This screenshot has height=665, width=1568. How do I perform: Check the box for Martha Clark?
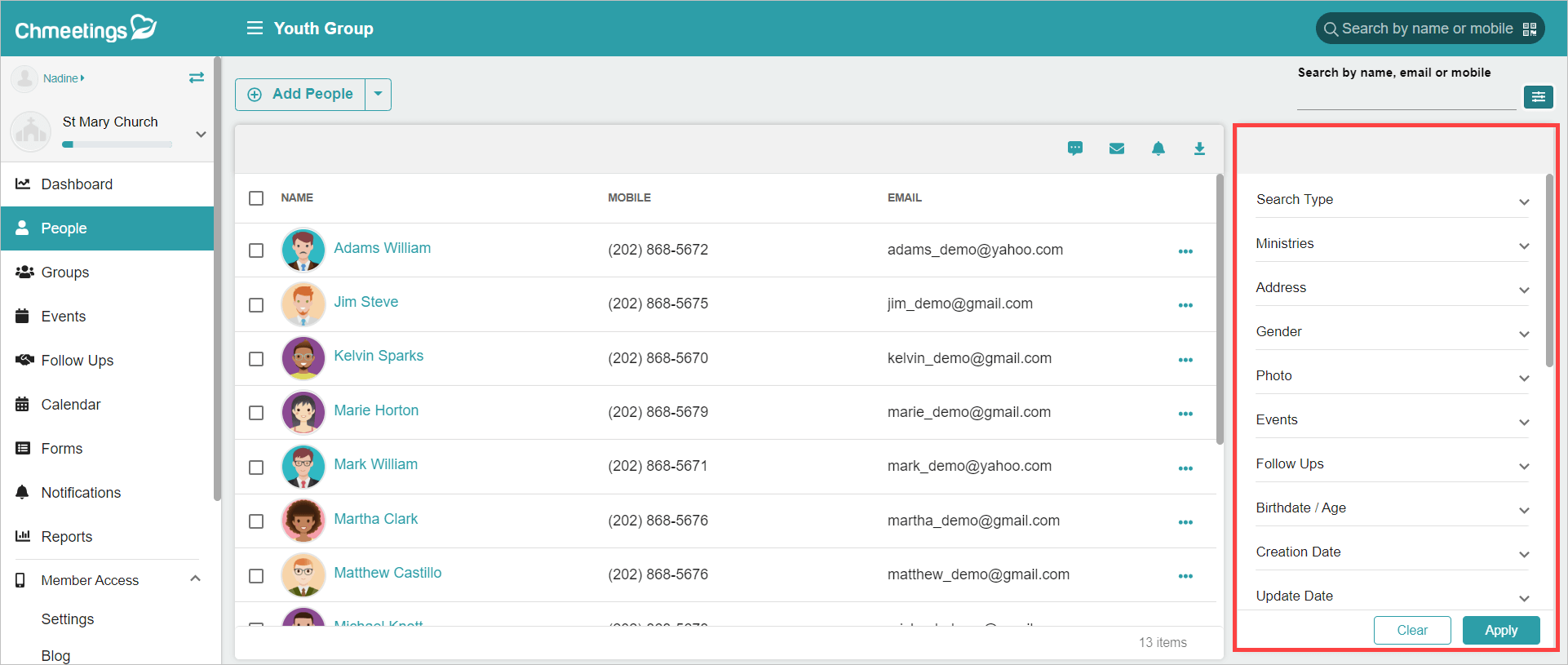click(x=256, y=521)
